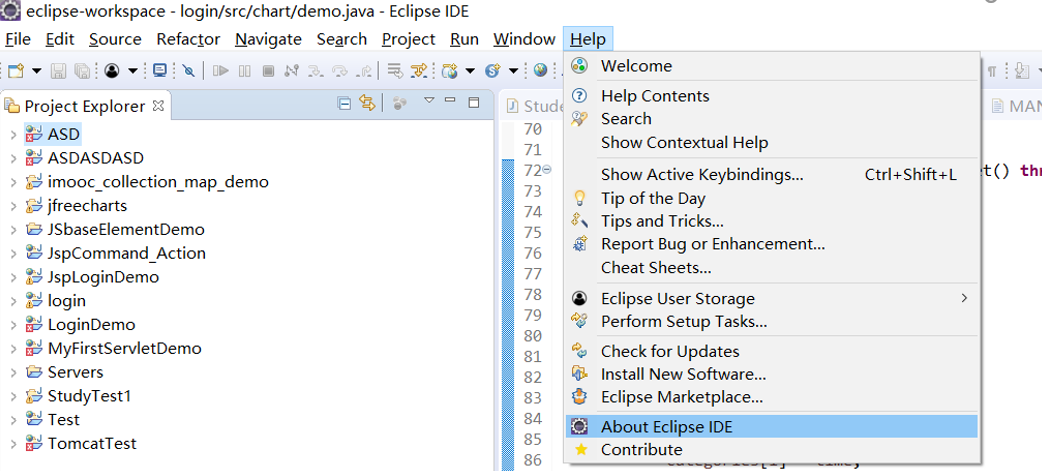Screen dimensions: 1042x471
Task: Choose Cheat Sheets menu entry
Action: (772, 268)
